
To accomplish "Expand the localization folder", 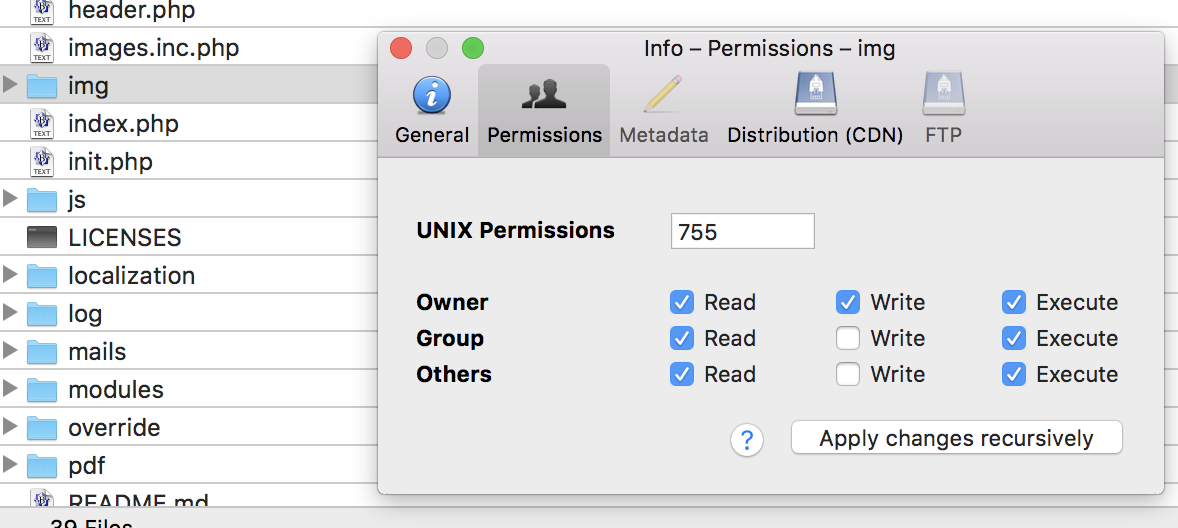I will [11, 275].
